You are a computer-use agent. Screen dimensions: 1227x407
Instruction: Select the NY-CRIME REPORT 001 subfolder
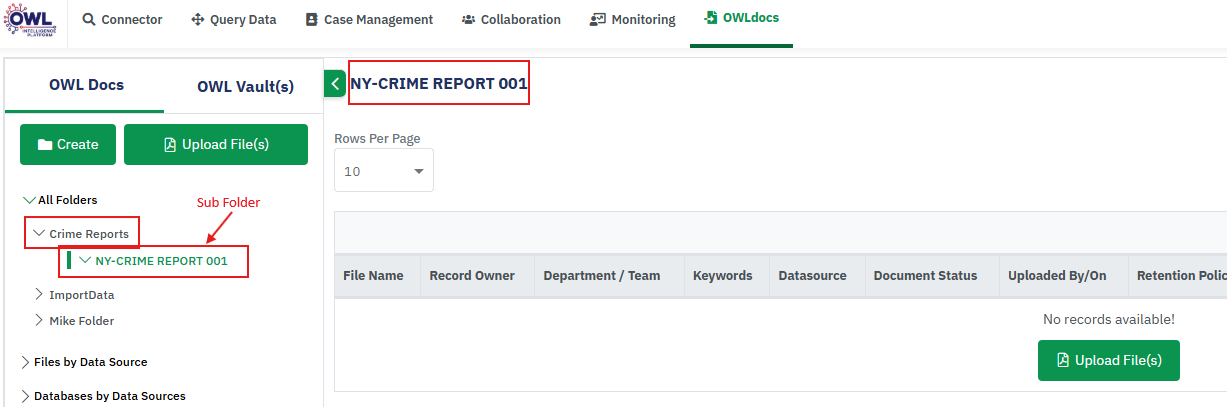click(161, 261)
